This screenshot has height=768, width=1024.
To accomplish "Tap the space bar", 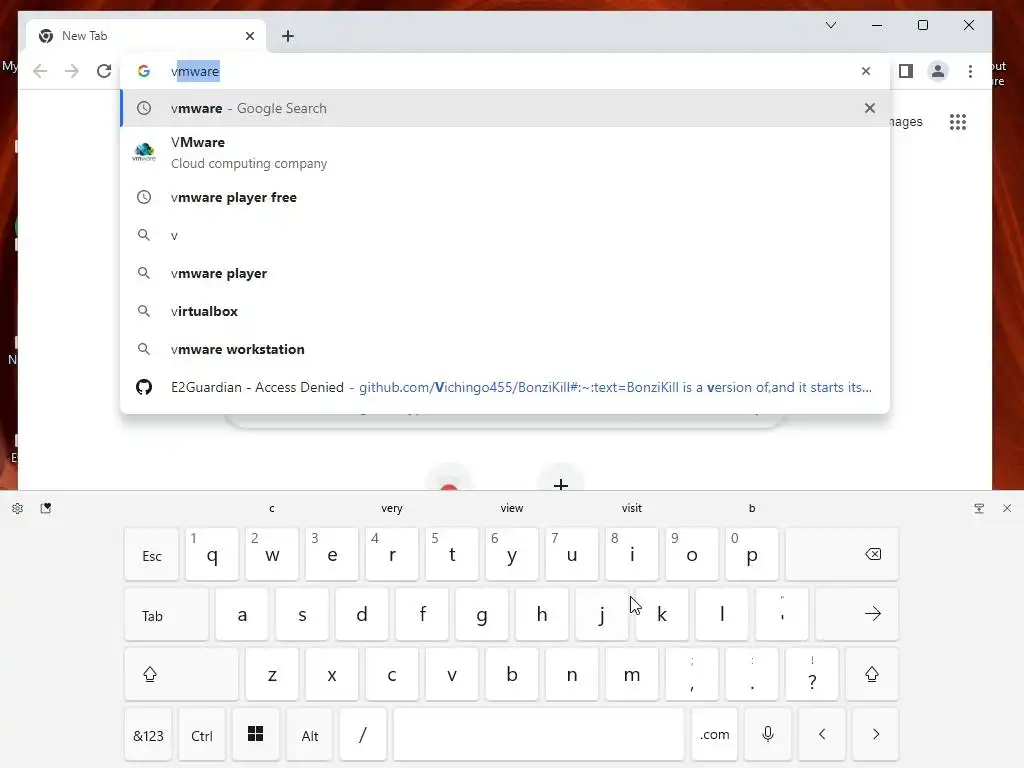I will pyautogui.click(x=539, y=735).
